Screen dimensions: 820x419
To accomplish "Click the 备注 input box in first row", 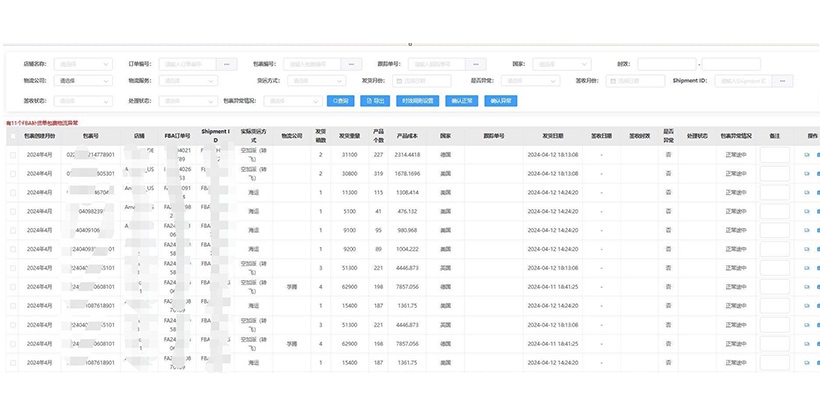I will [x=774, y=155].
